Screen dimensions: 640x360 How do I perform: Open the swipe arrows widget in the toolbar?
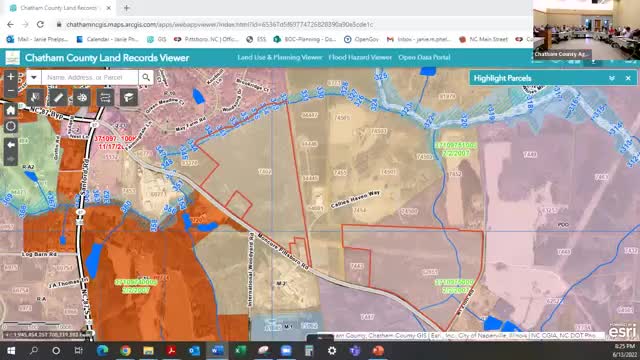tap(105, 98)
